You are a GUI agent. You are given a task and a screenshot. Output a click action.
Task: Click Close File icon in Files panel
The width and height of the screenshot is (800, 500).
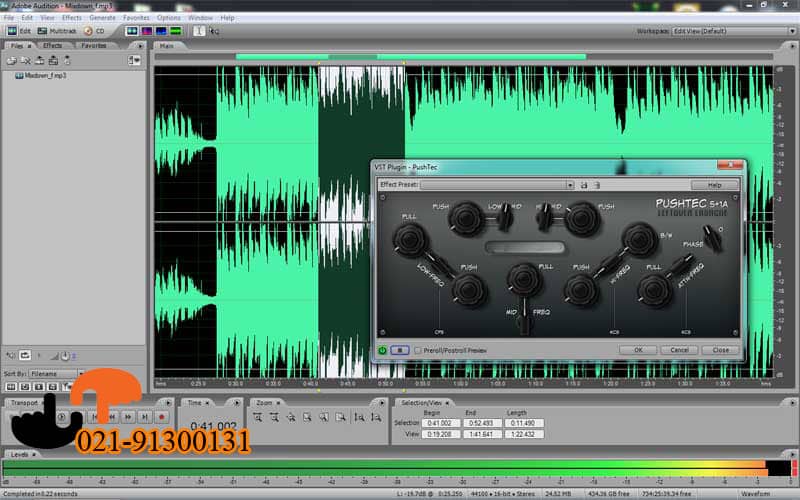pyautogui.click(x=26, y=61)
